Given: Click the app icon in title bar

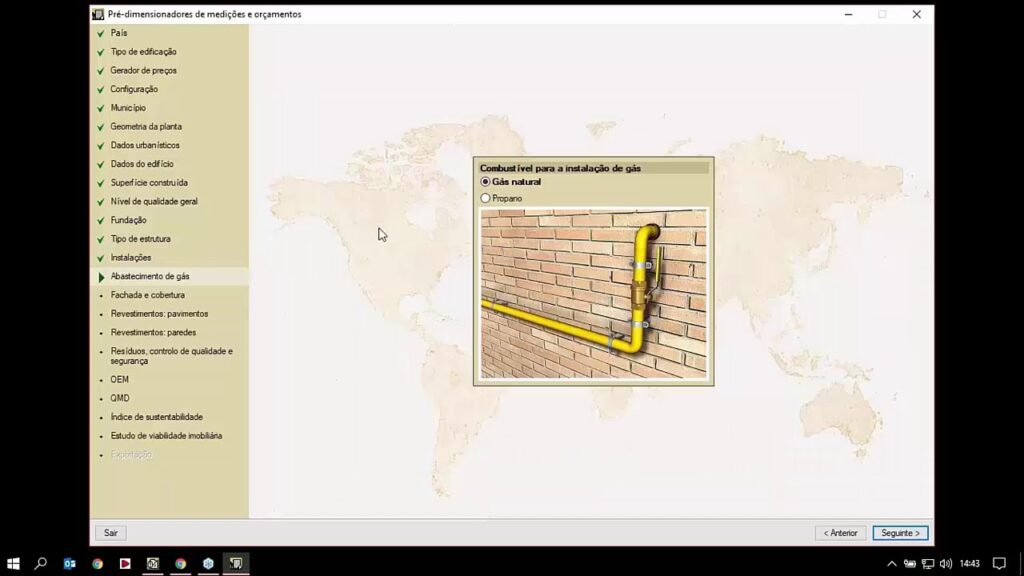Looking at the screenshot, I should [98, 14].
